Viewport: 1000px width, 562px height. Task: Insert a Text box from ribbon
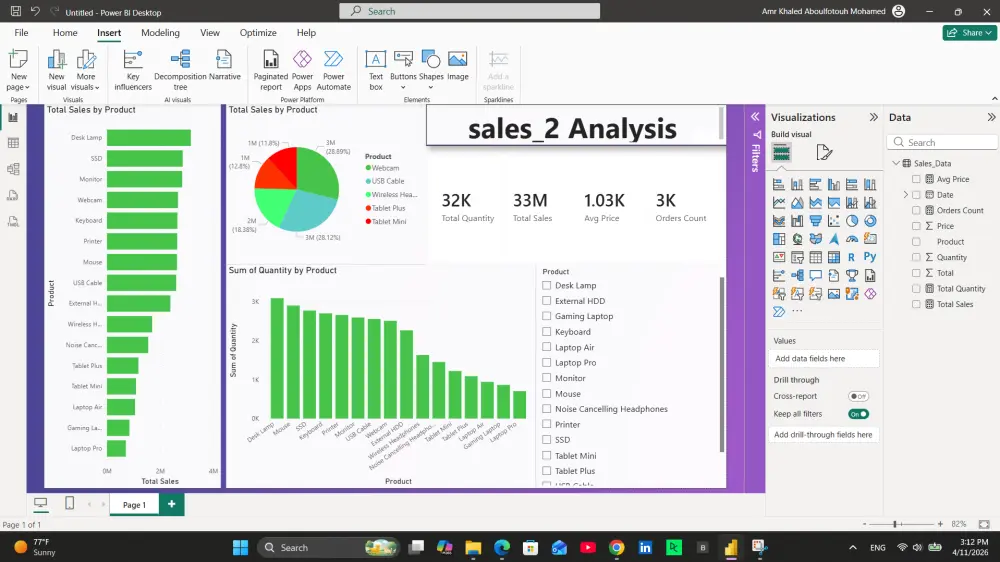[x=376, y=70]
